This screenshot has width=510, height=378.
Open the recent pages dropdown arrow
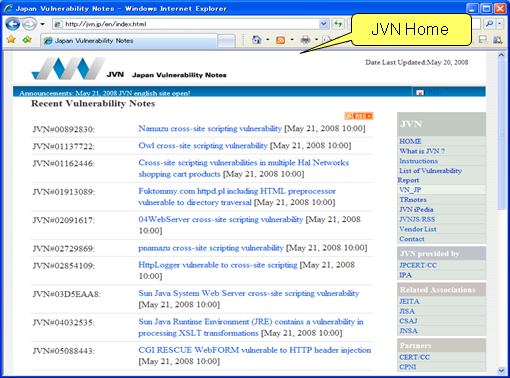coord(42,24)
